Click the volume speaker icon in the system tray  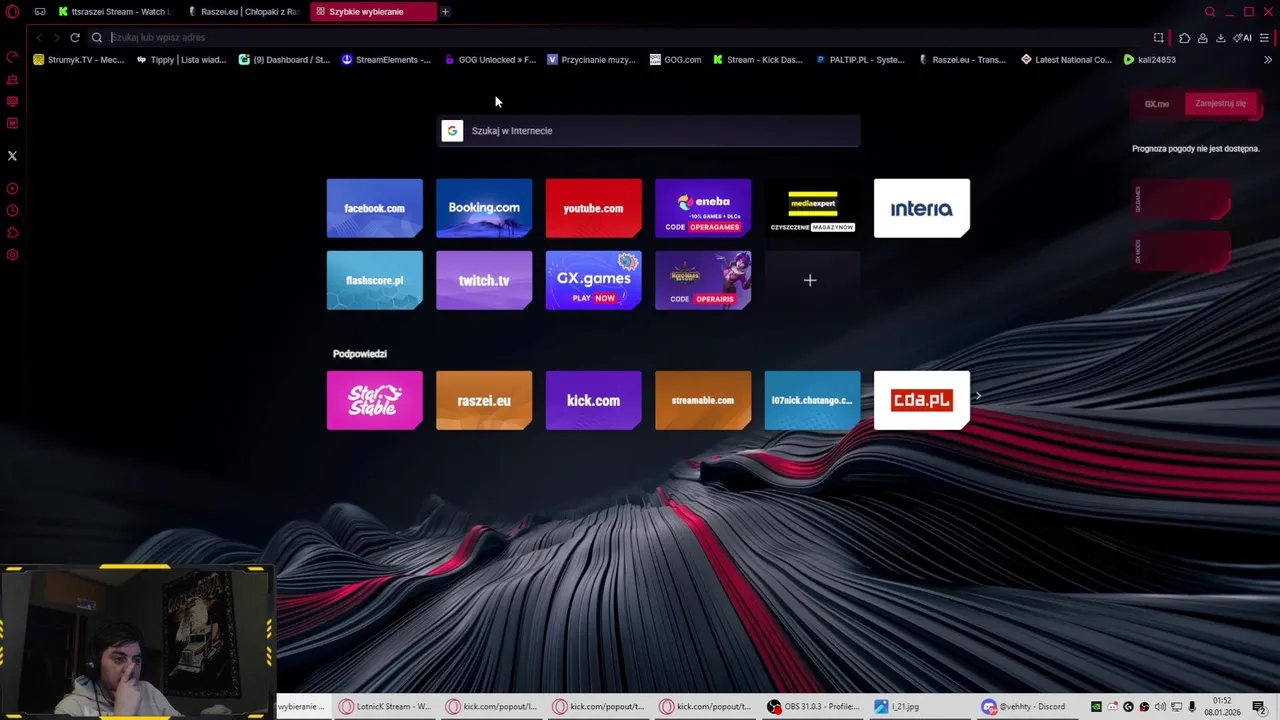1160,707
